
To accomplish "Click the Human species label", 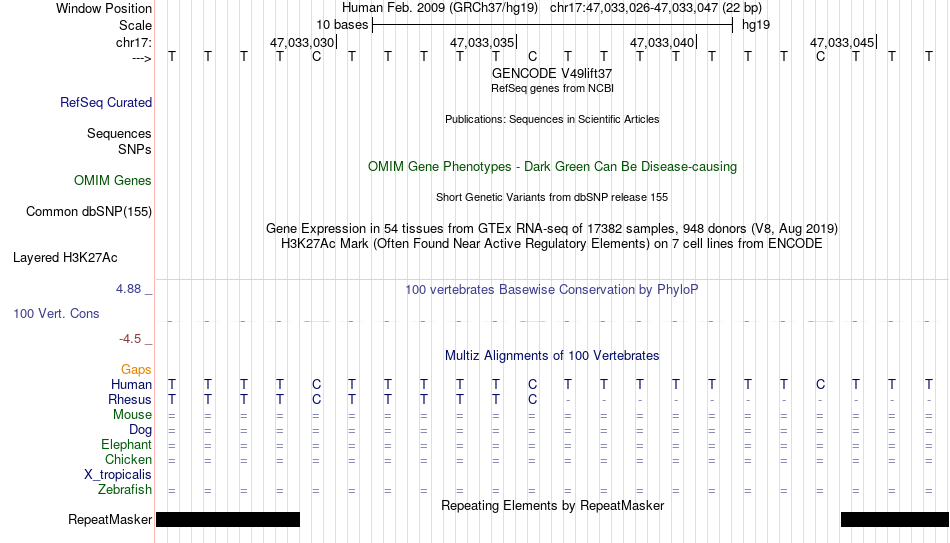I will (x=131, y=385).
